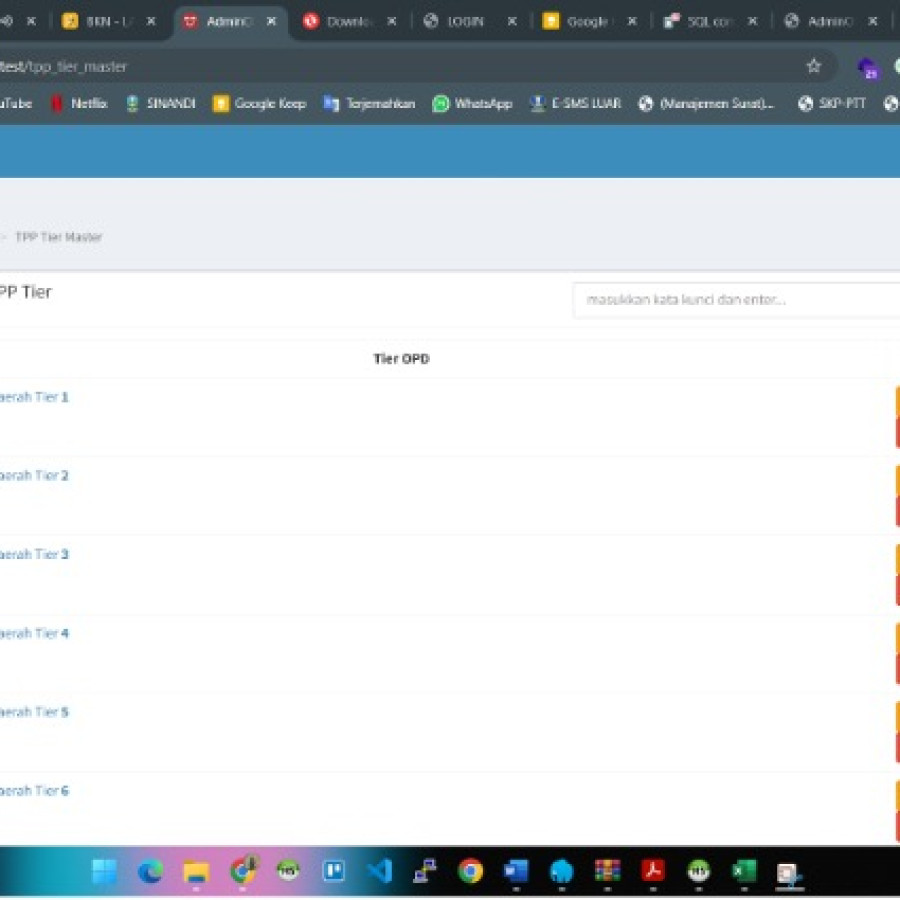The width and height of the screenshot is (900, 900).
Task: Click the keyword search input field
Action: (735, 300)
